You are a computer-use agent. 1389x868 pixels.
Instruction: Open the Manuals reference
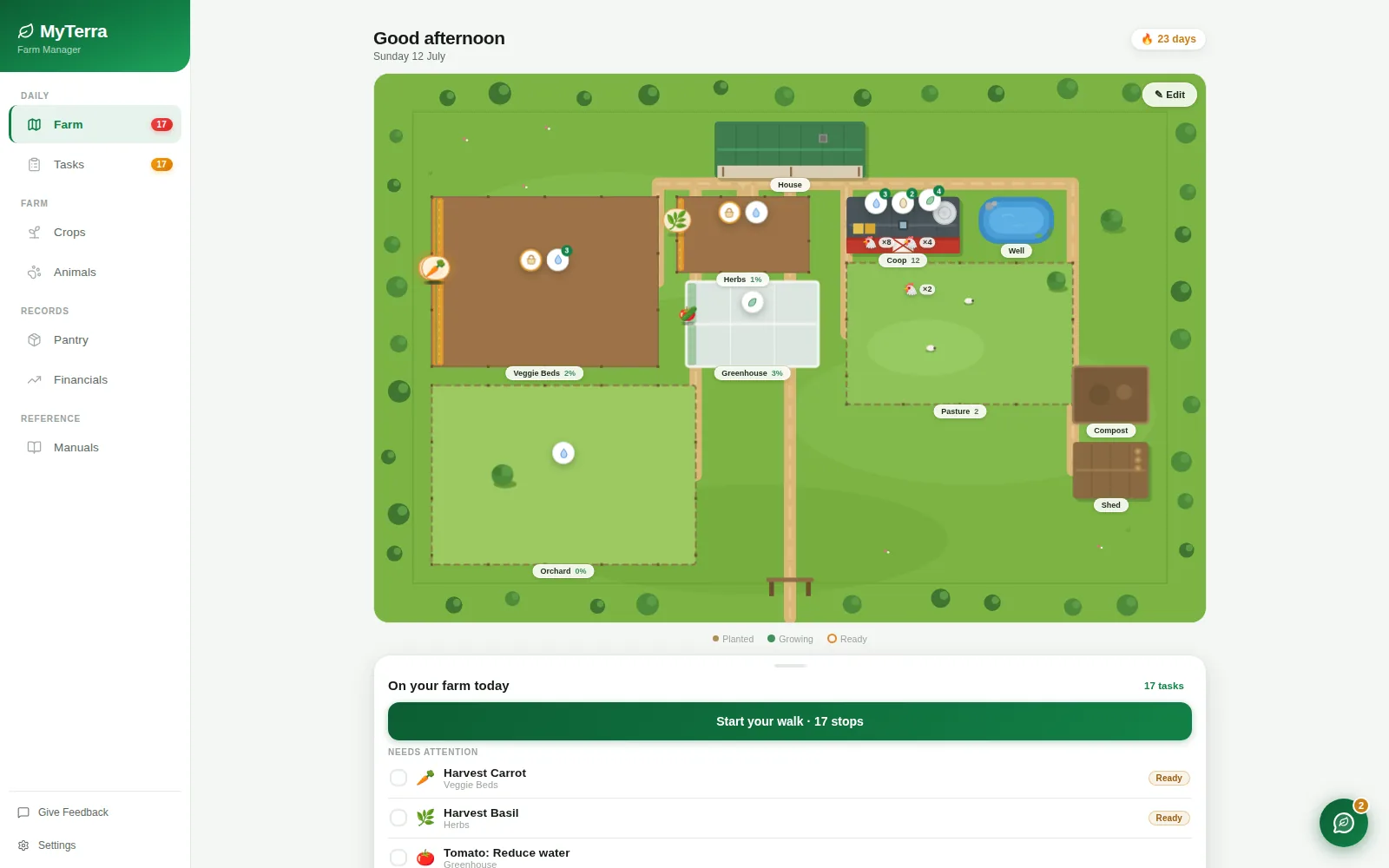(95, 447)
